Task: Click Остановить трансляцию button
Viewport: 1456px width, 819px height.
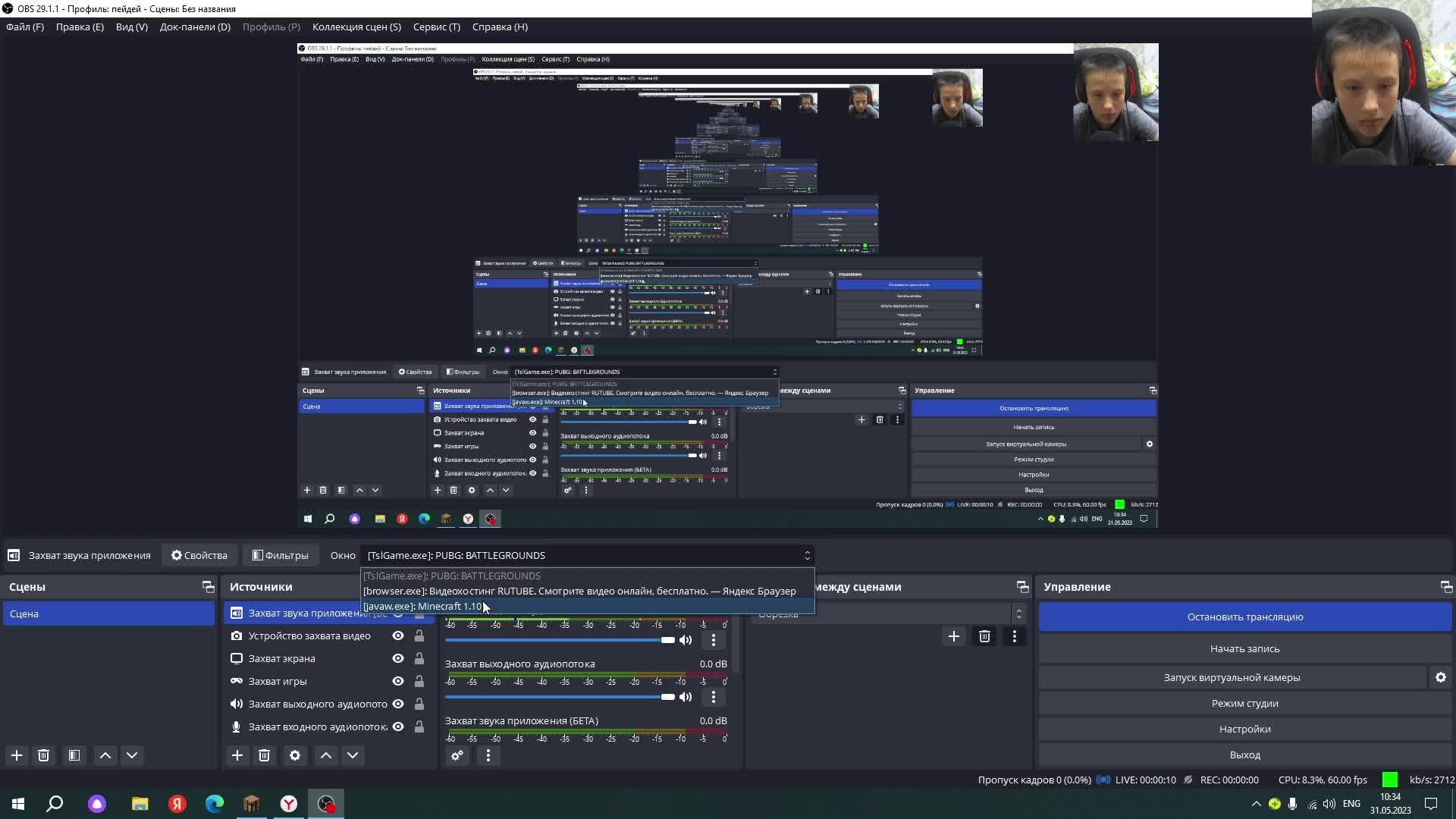Action: (x=1244, y=617)
